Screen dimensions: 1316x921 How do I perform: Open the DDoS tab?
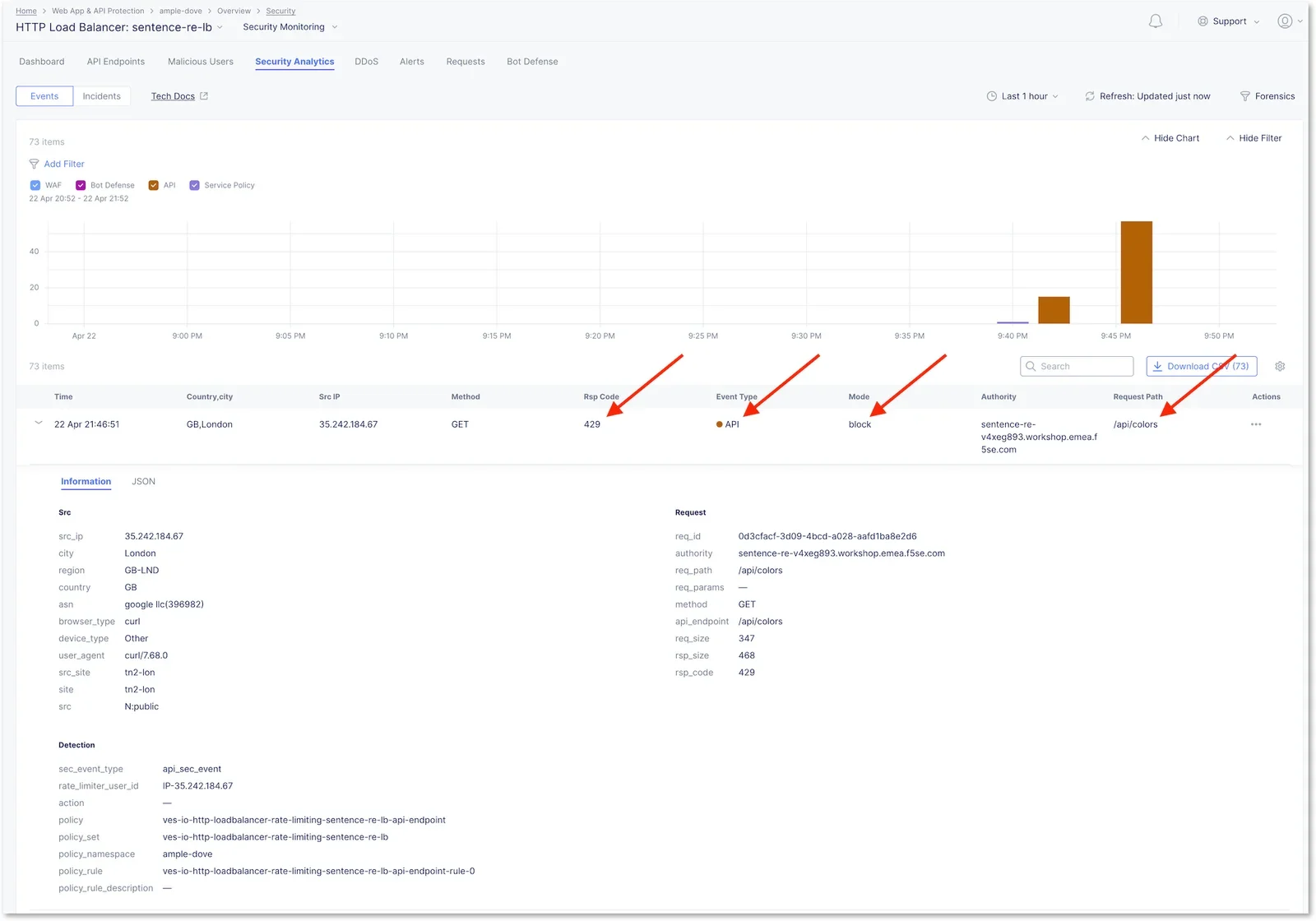coord(367,62)
